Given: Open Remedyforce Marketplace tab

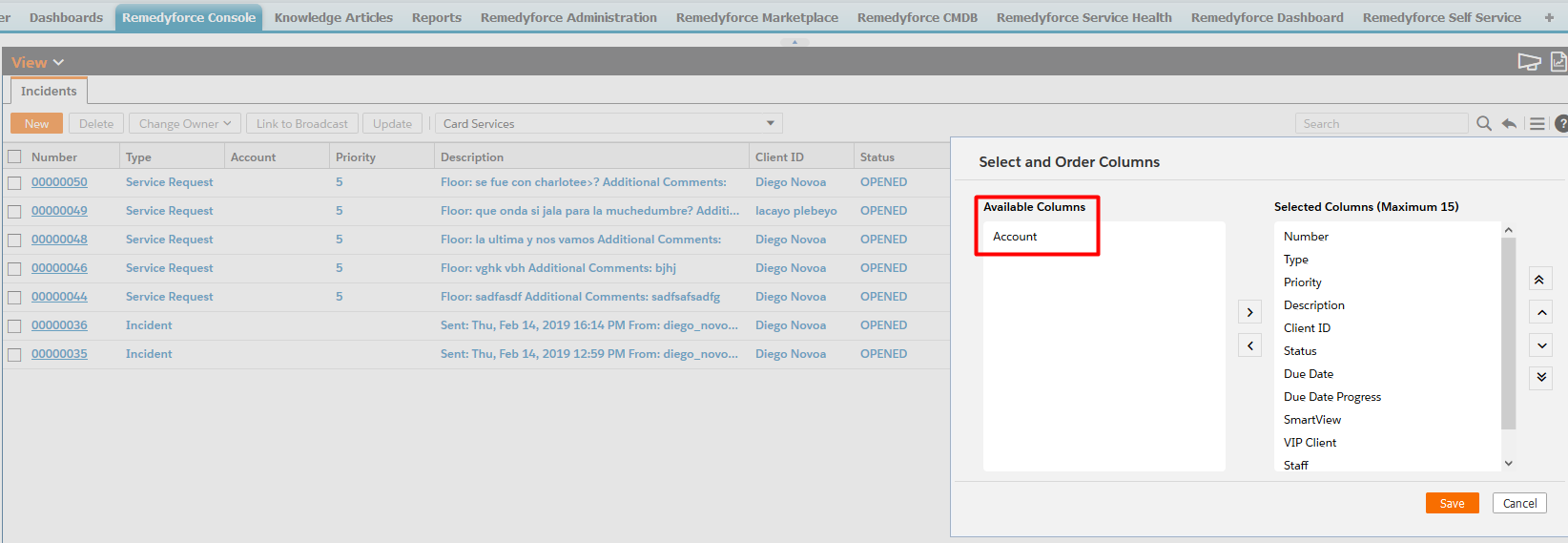Looking at the screenshot, I should click(757, 17).
